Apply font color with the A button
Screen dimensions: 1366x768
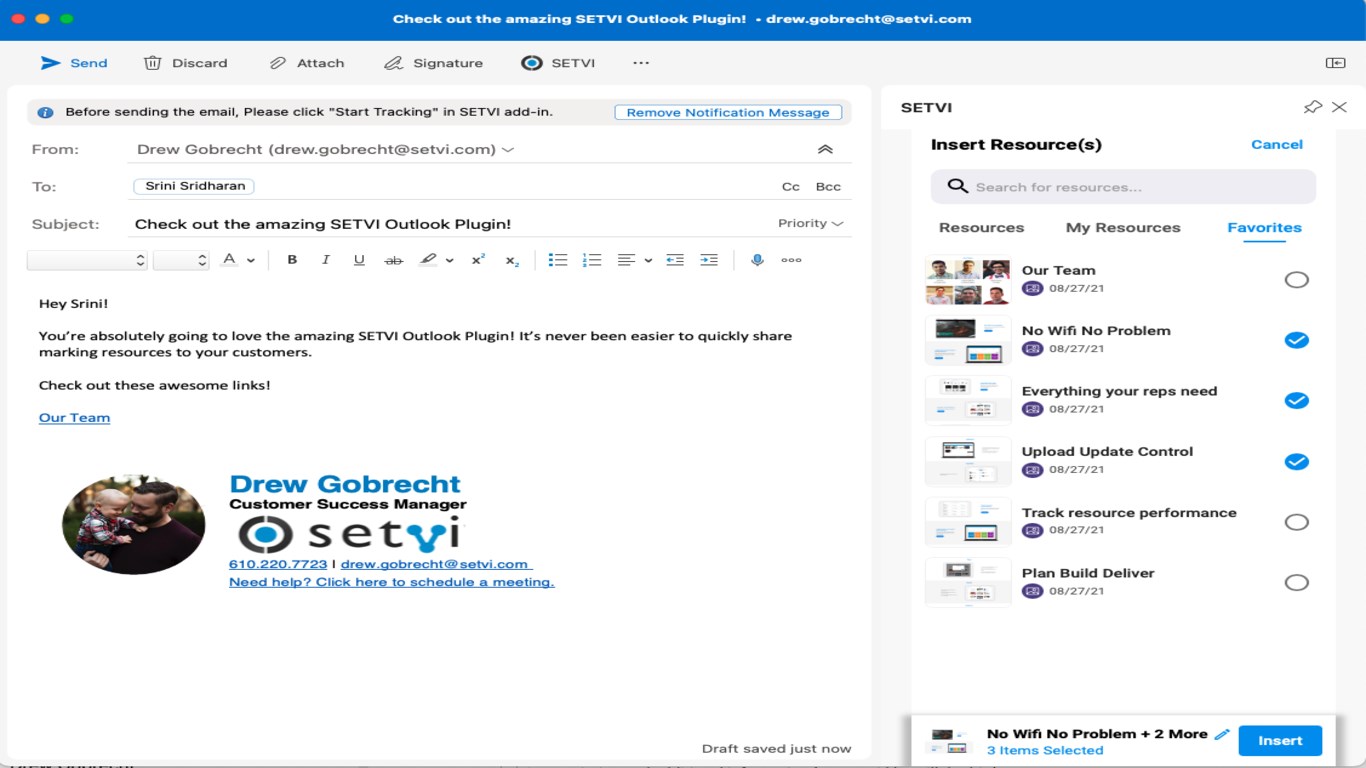[229, 260]
